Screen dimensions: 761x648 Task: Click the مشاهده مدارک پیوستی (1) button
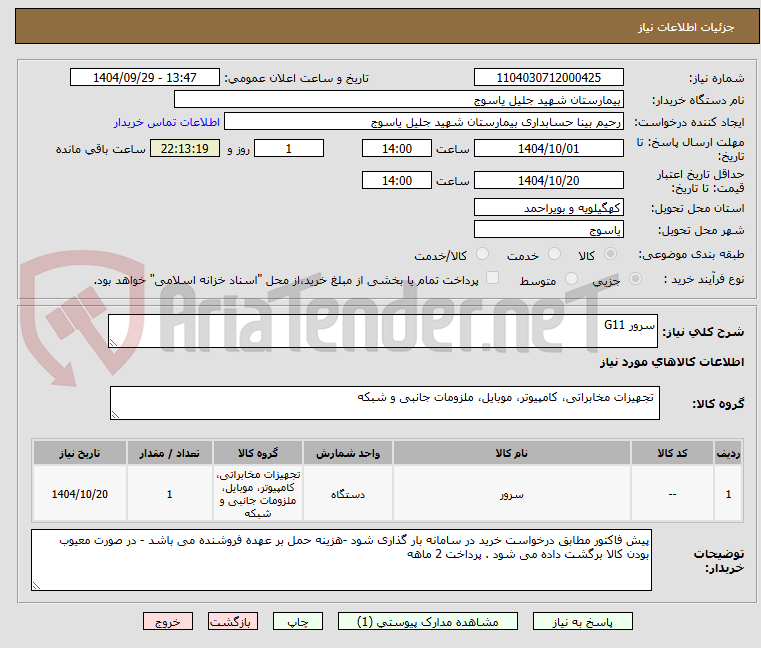428,621
